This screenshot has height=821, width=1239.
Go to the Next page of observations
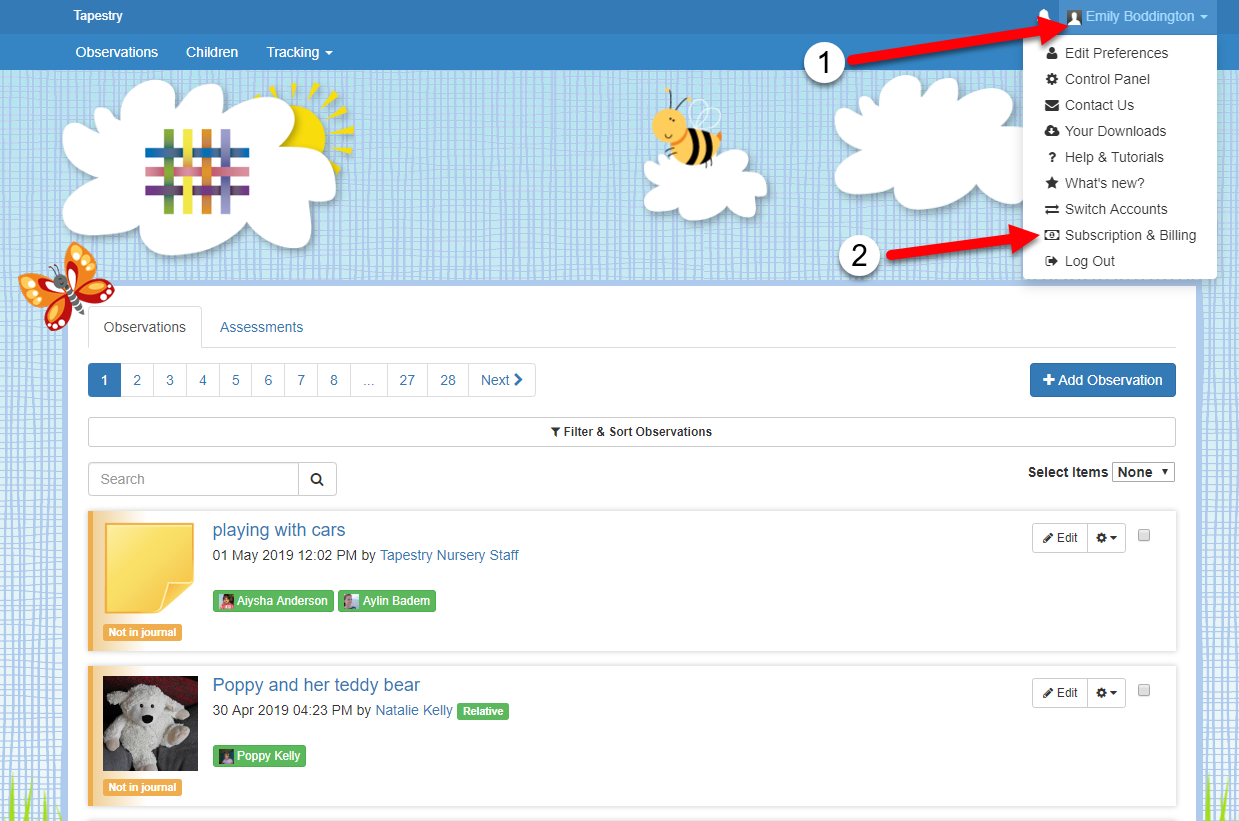click(x=502, y=380)
